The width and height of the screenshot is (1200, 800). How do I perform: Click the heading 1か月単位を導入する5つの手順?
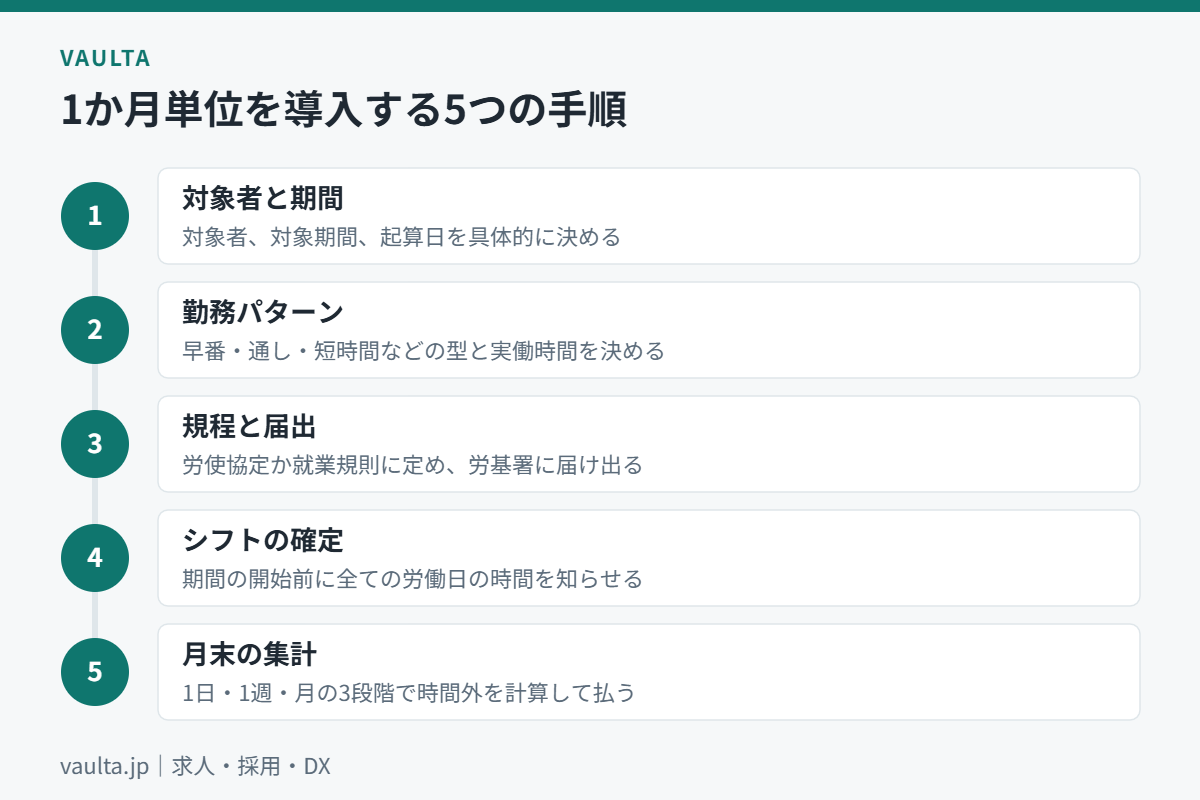[343, 111]
